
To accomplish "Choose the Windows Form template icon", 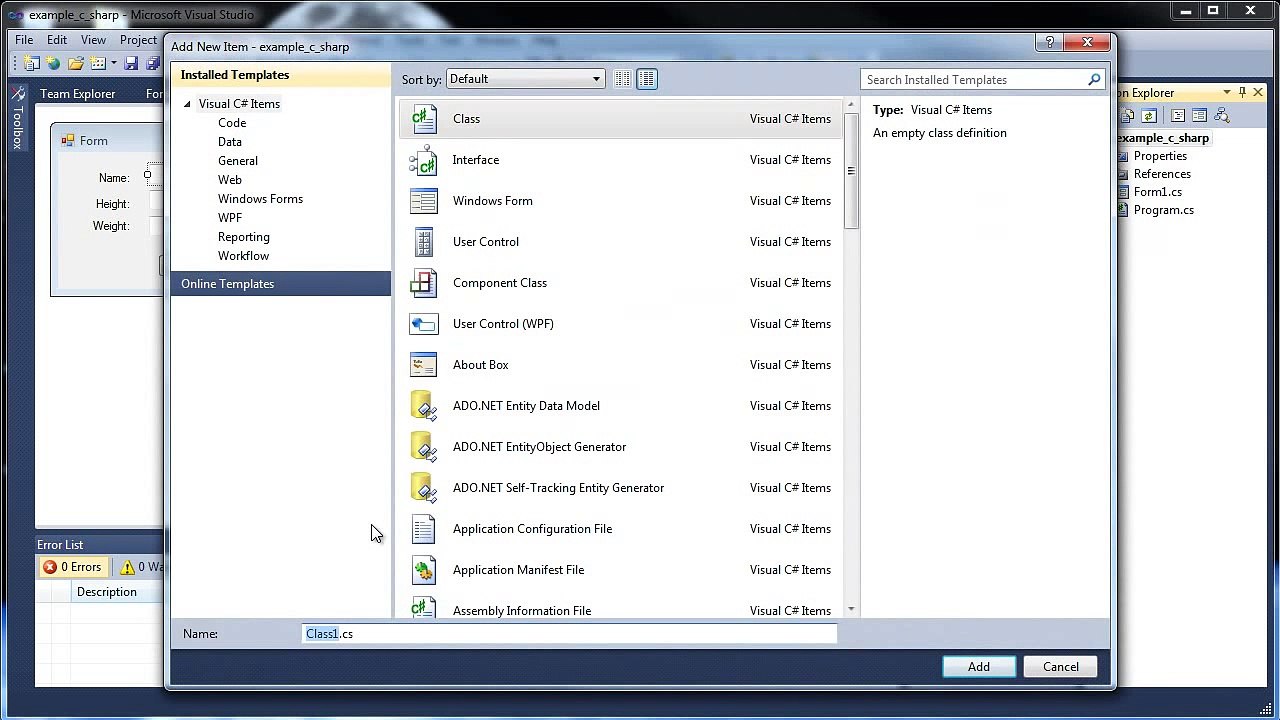I will [x=424, y=201].
